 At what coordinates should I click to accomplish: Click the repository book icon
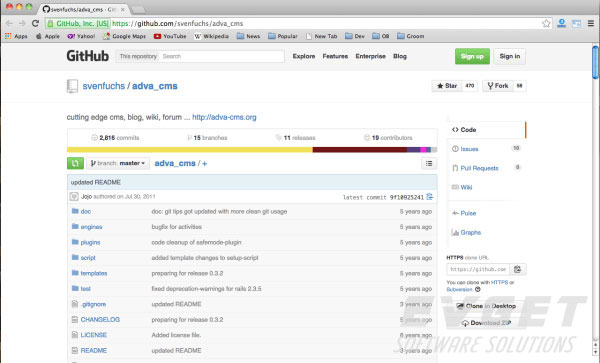[x=72, y=86]
